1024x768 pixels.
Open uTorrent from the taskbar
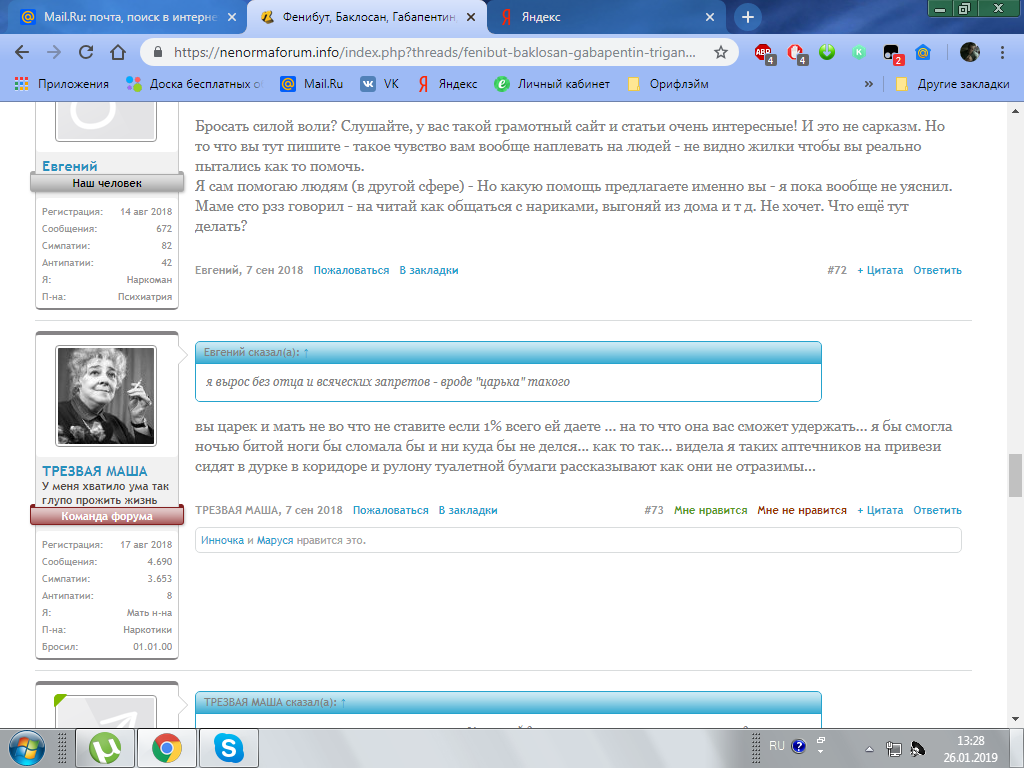coord(105,747)
